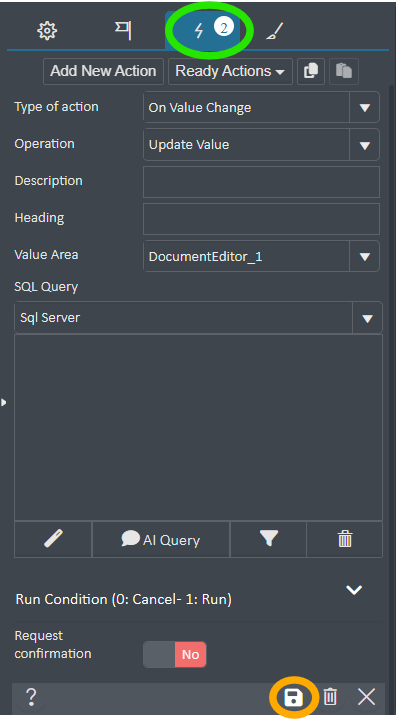
Task: Open the Operation dropdown
Action: (x=261, y=144)
